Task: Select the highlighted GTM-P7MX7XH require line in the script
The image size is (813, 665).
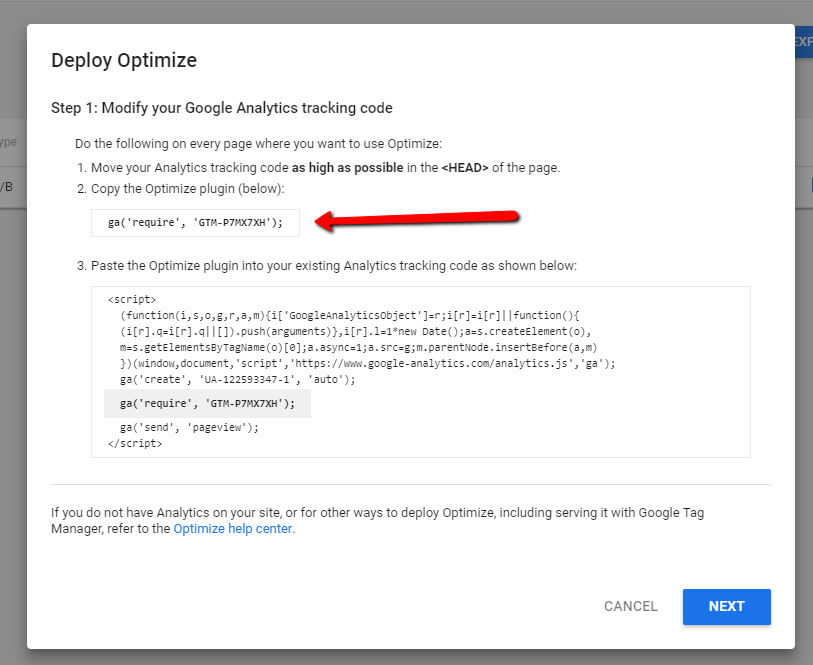Action: 207,403
